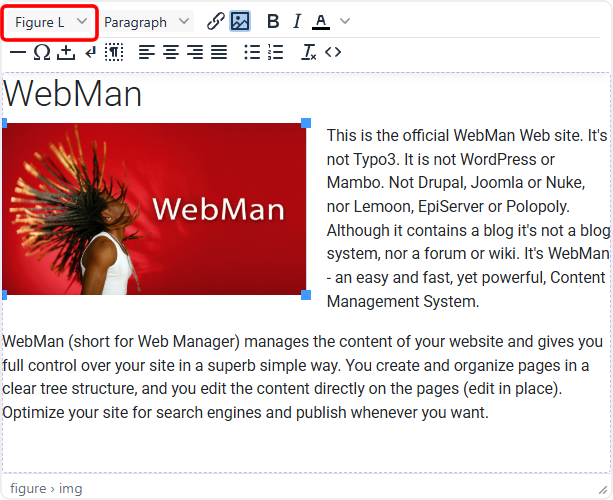Align text to the right
Viewport: 613px width, 500px height.
[x=195, y=52]
